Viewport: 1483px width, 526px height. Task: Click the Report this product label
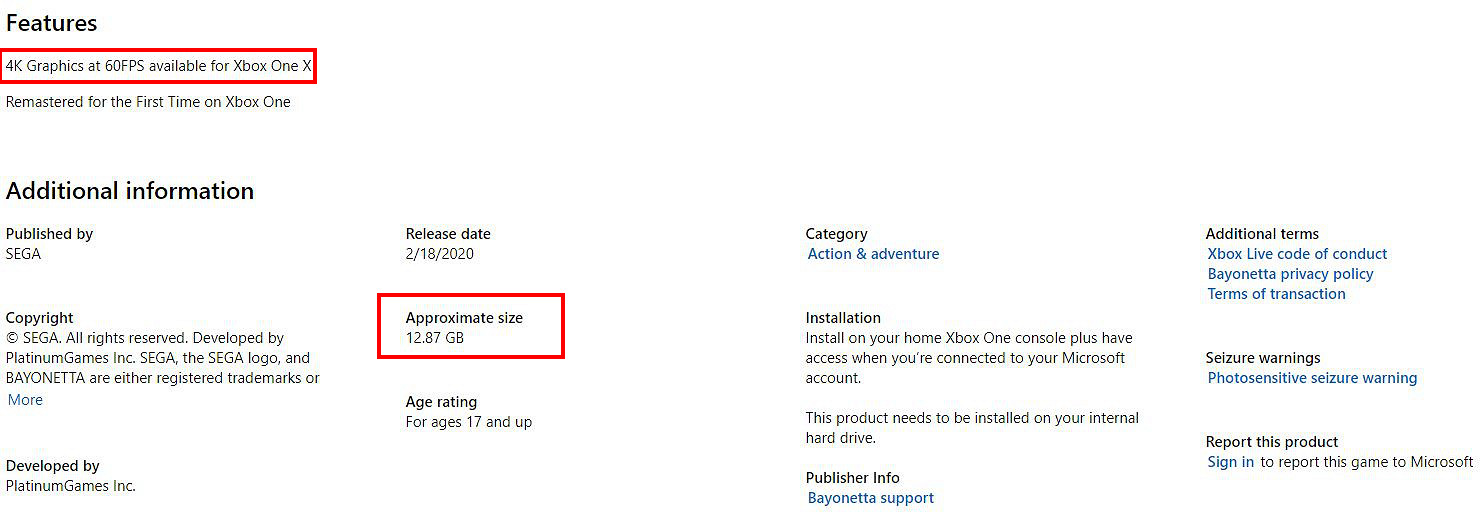click(1272, 442)
